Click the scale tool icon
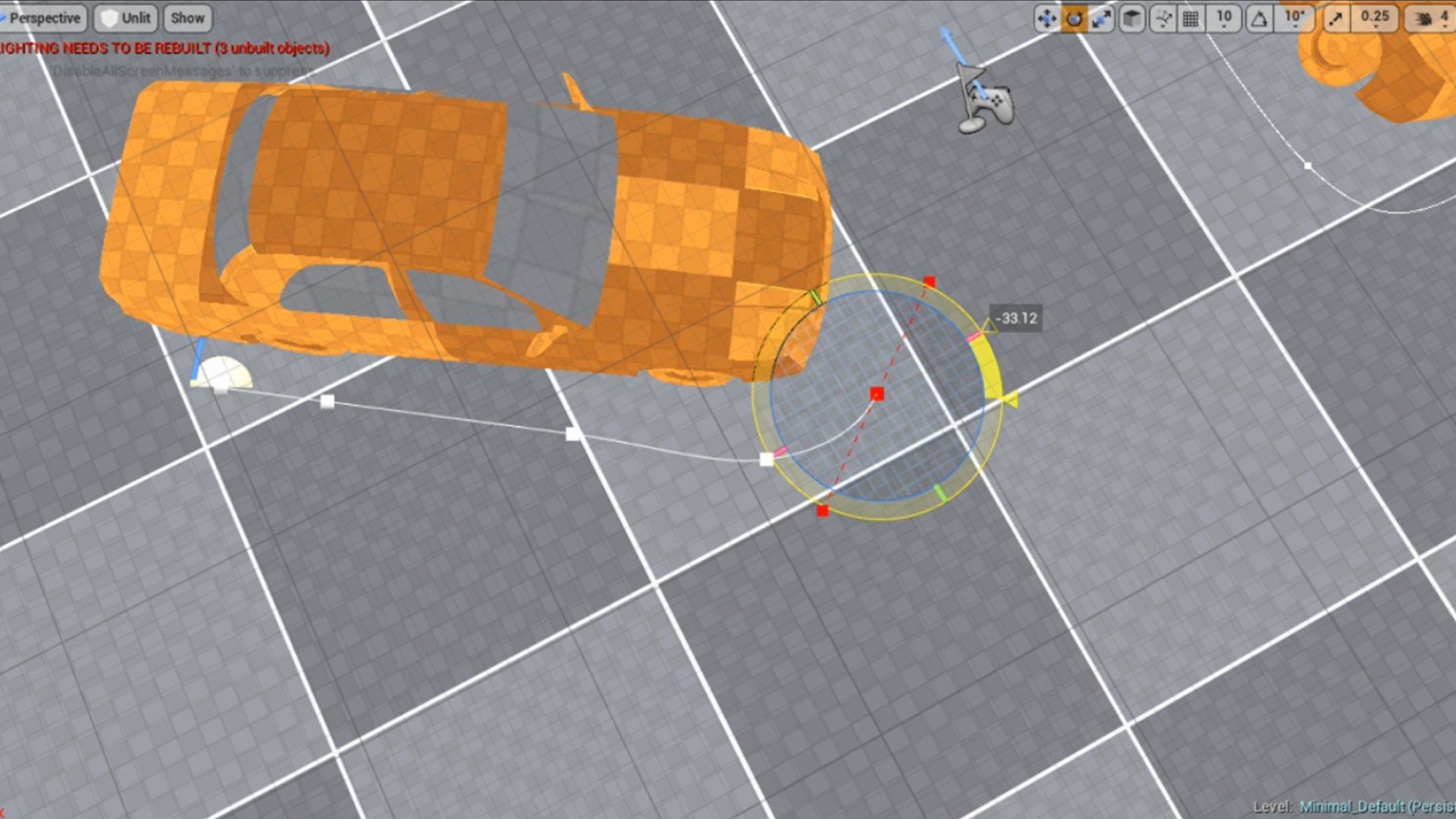 [x=1100, y=18]
